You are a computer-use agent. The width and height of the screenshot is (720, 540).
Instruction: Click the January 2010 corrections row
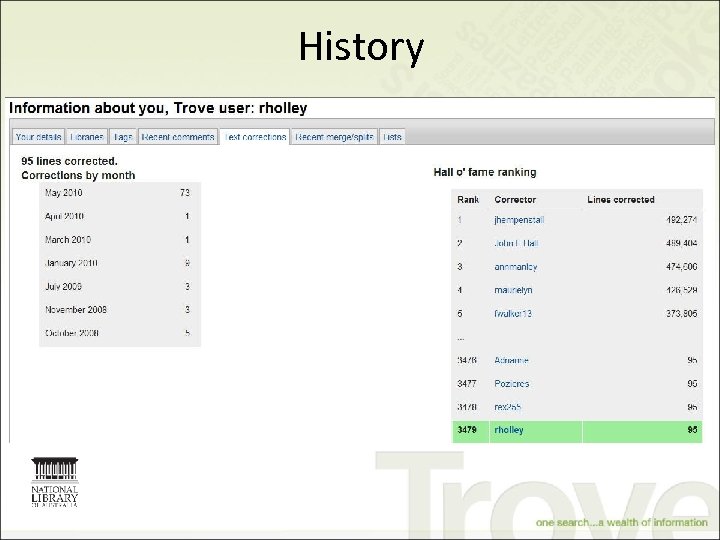[120, 263]
